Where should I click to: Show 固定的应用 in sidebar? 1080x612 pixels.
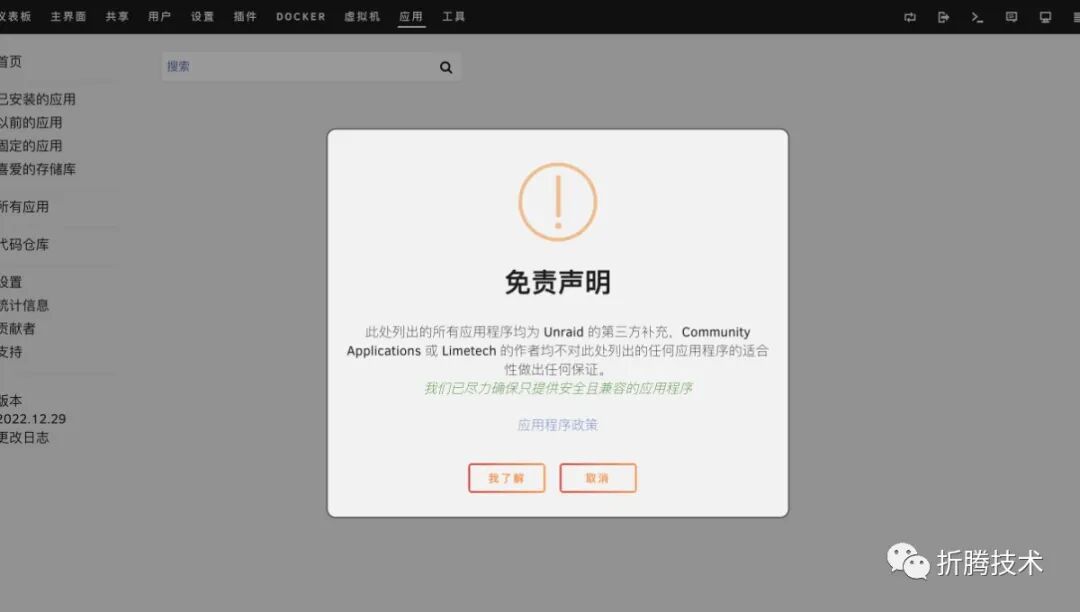coord(31,146)
